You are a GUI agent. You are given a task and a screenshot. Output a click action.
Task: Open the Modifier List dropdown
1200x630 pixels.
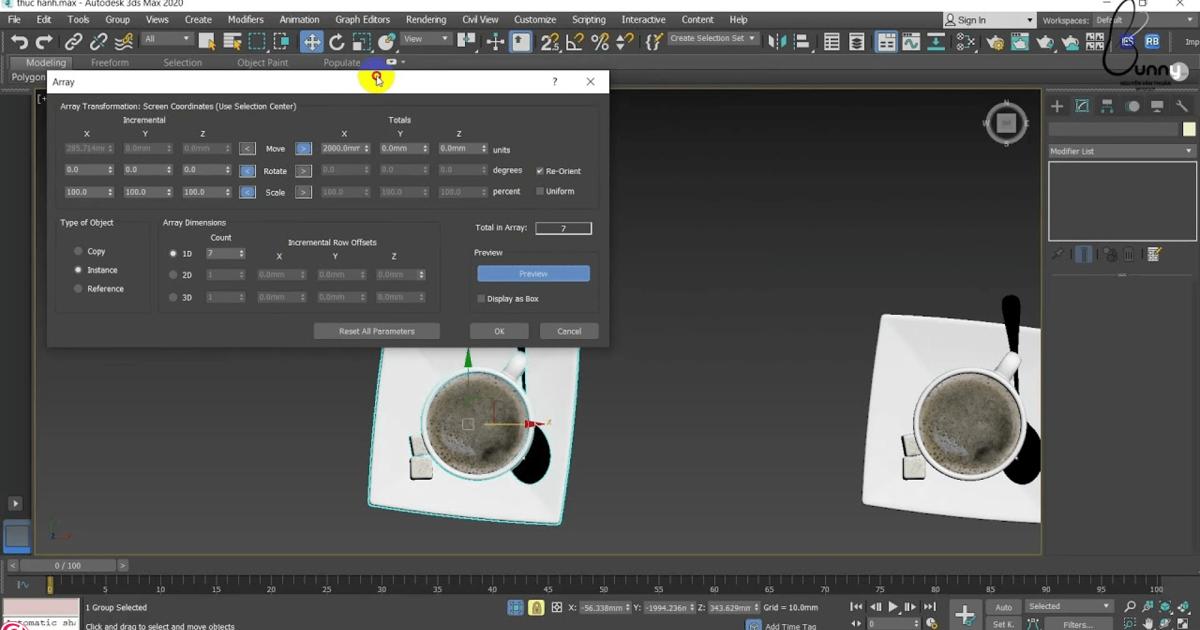pyautogui.click(x=1120, y=150)
